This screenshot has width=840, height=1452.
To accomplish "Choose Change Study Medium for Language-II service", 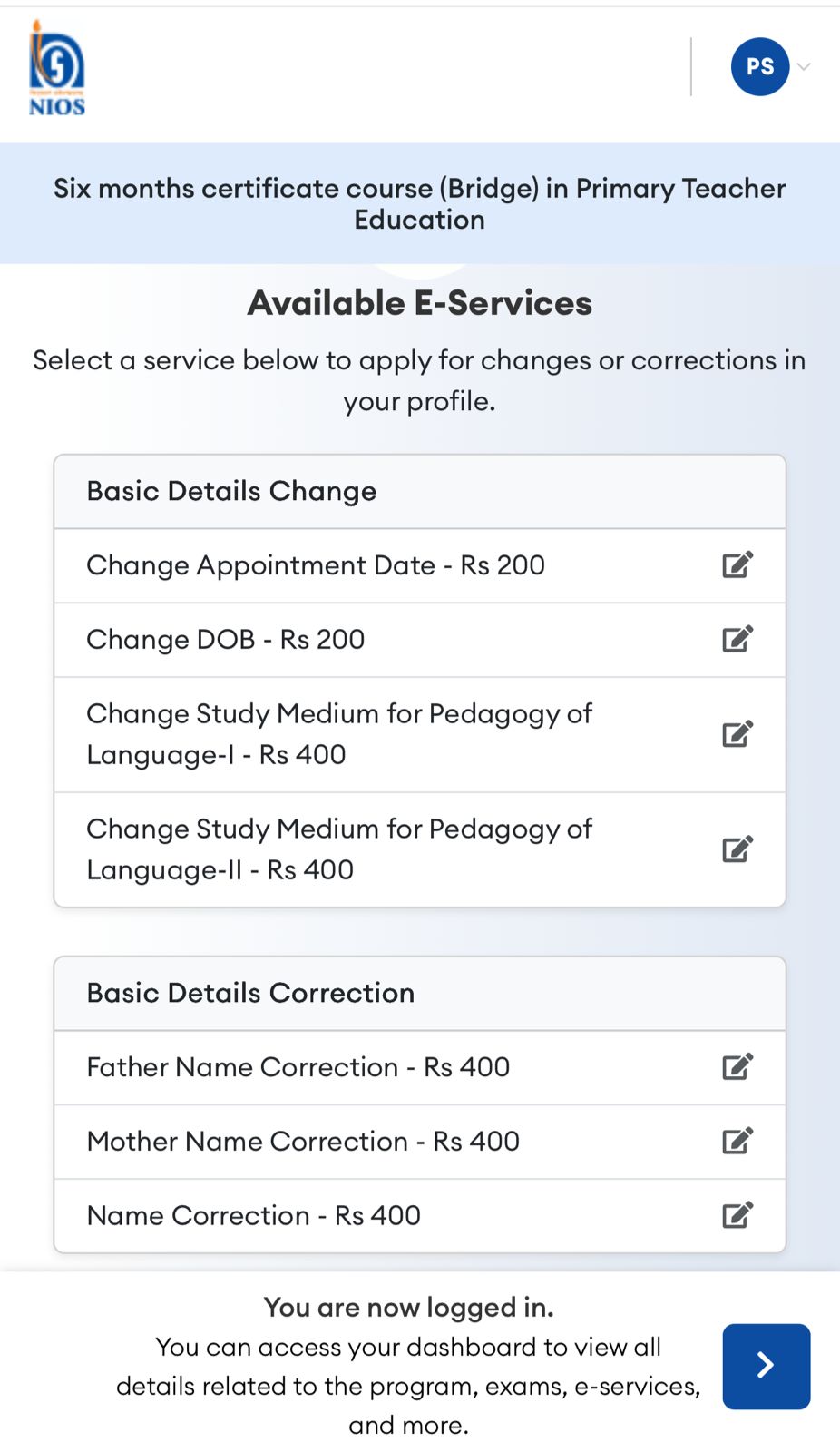I will tap(339, 849).
